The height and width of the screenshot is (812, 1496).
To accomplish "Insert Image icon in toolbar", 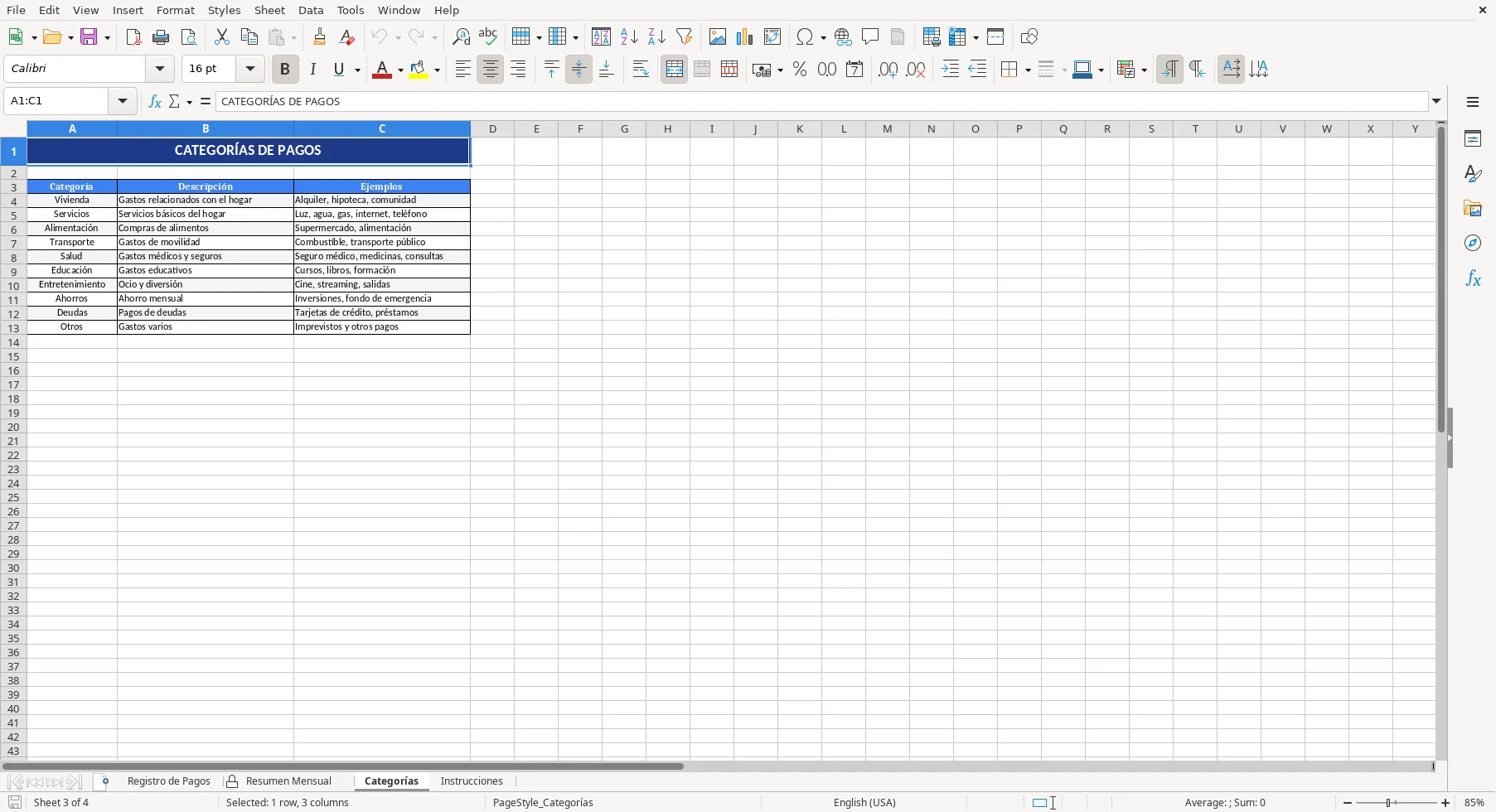I will tap(718, 36).
